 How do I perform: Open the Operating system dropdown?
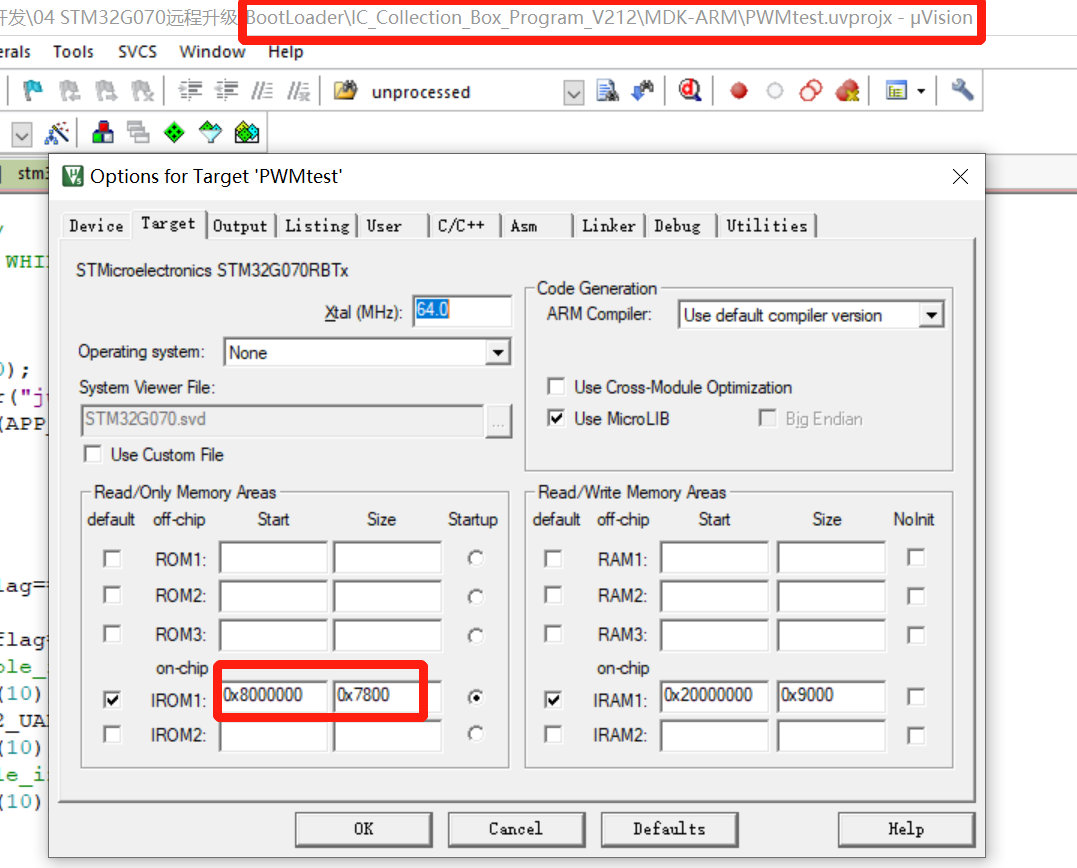click(x=497, y=352)
